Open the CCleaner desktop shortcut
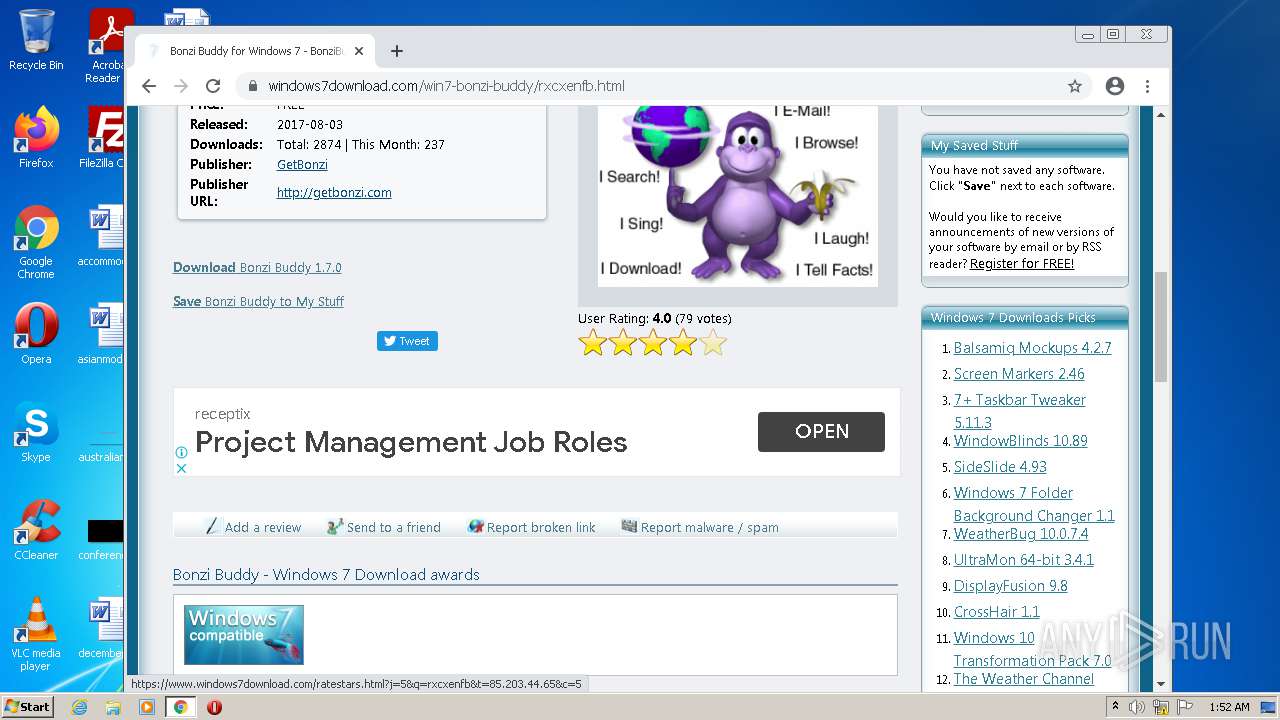The height and width of the screenshot is (720, 1280). 36,530
